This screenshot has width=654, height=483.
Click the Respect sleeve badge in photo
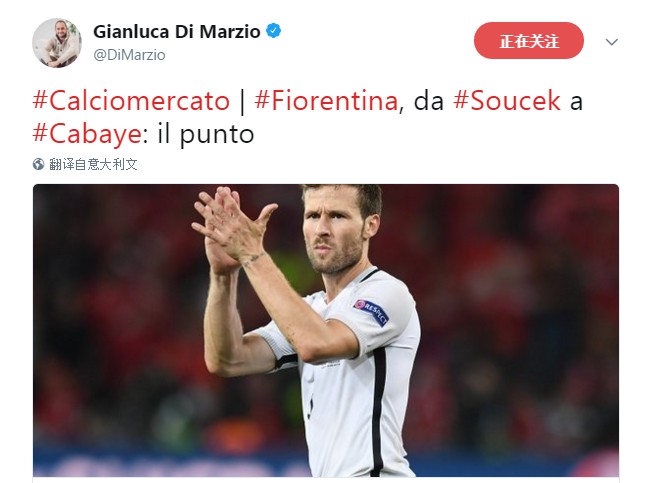[371, 312]
